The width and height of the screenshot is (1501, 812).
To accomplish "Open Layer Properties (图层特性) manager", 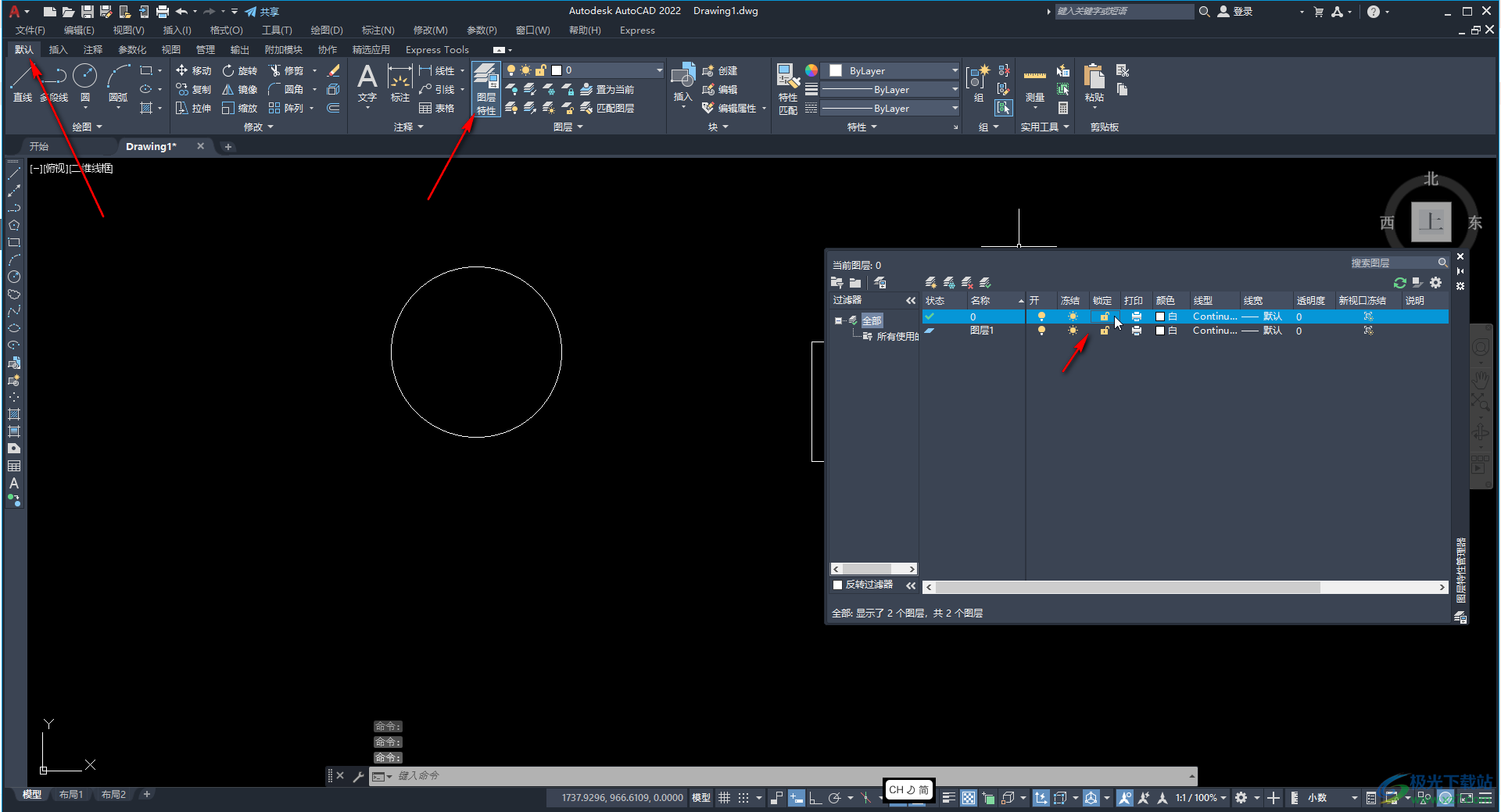I will point(485,89).
